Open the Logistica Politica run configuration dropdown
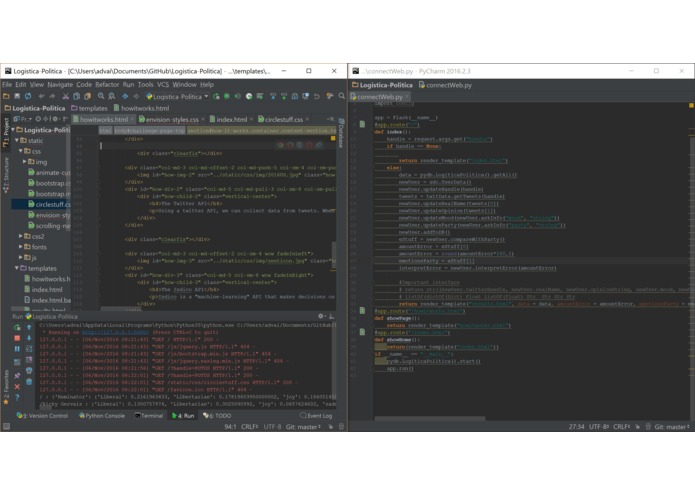The width and height of the screenshot is (695, 494). 177,97
